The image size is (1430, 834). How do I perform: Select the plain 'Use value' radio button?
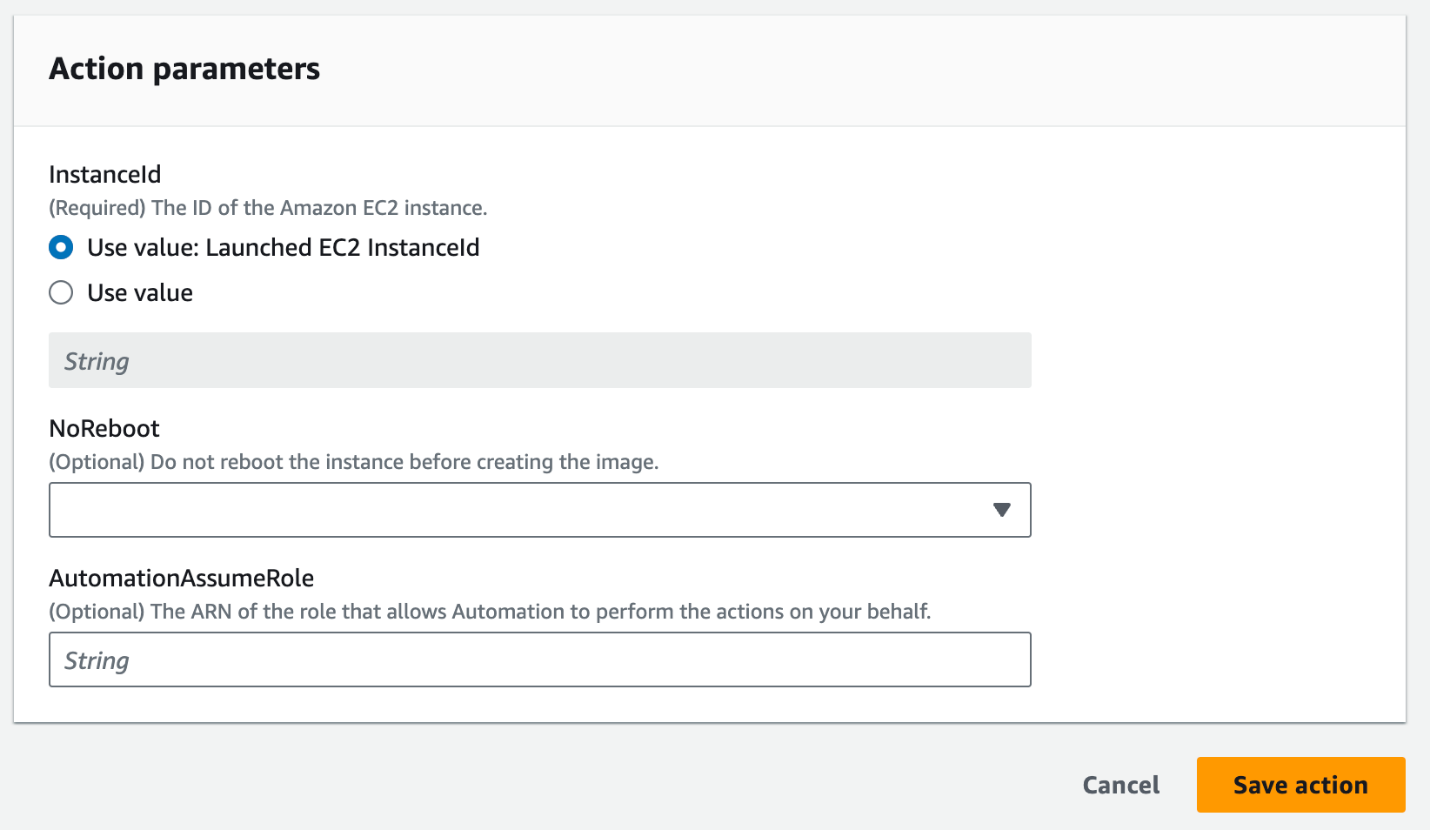point(61,293)
